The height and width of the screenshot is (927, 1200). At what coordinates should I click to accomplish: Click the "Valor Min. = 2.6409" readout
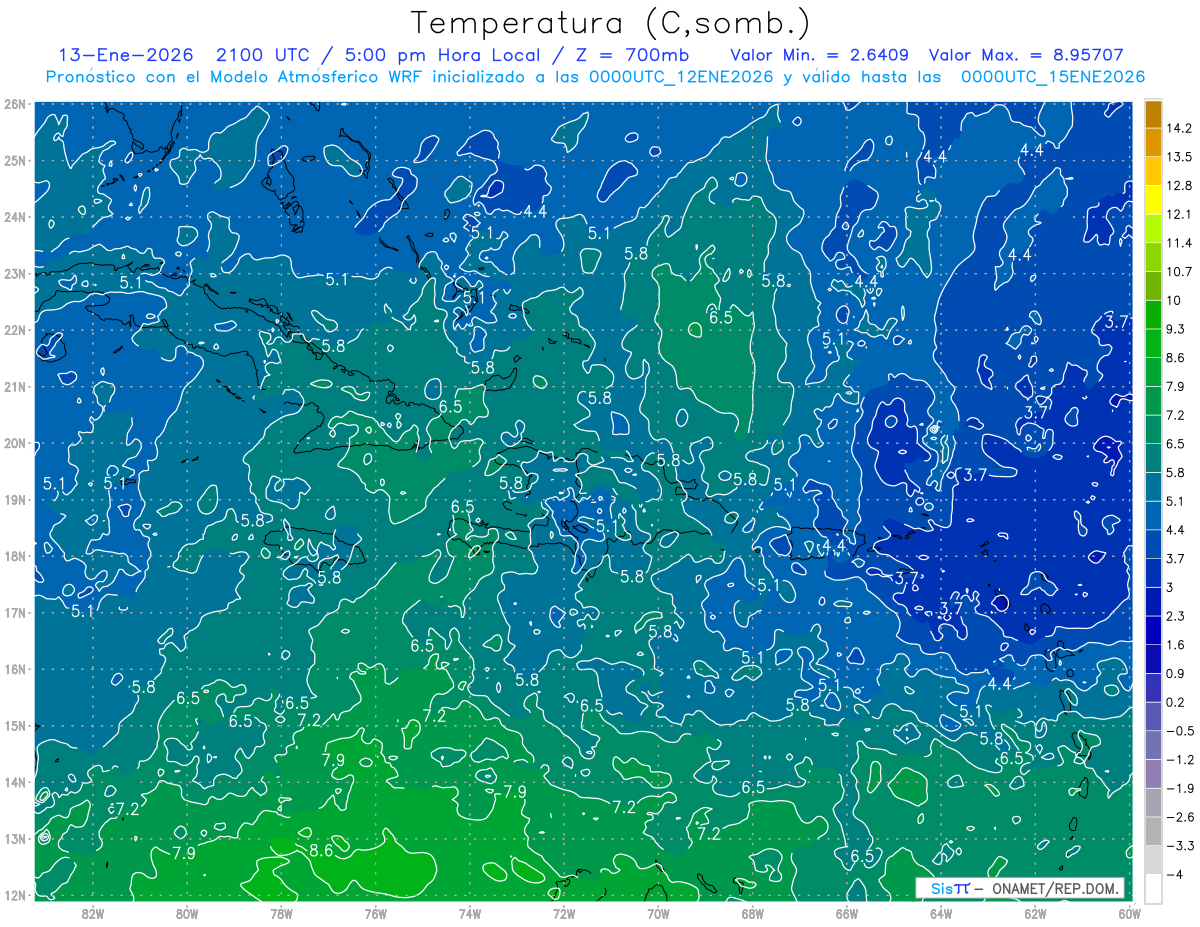821,55
